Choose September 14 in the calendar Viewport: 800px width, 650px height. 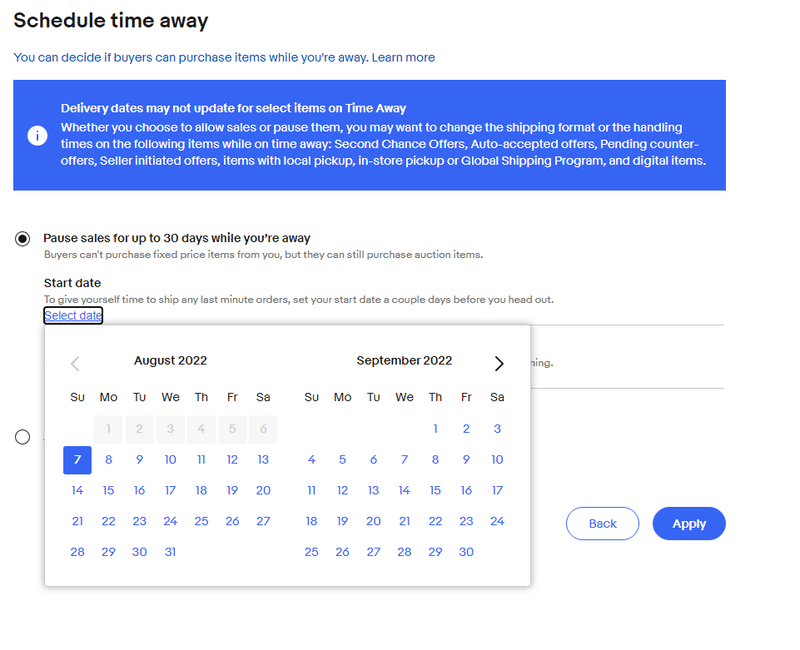coord(405,491)
